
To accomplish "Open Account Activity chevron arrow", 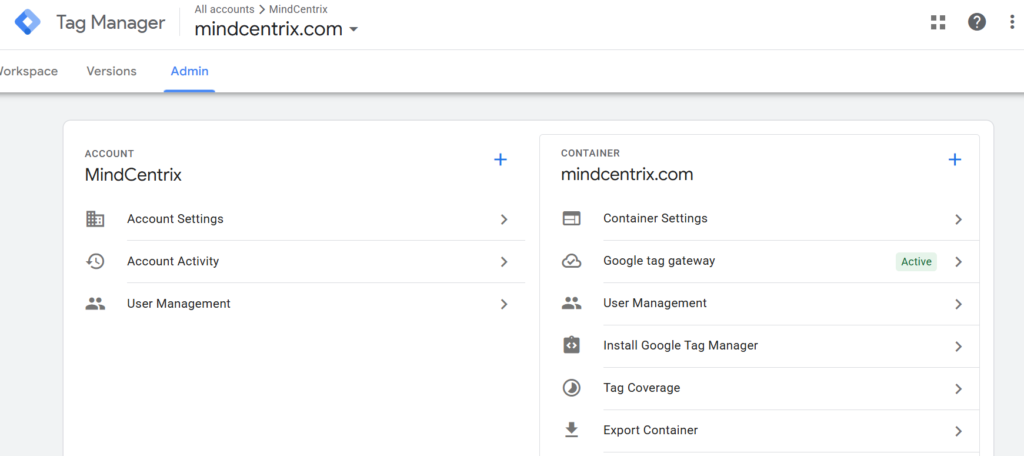I will click(504, 262).
